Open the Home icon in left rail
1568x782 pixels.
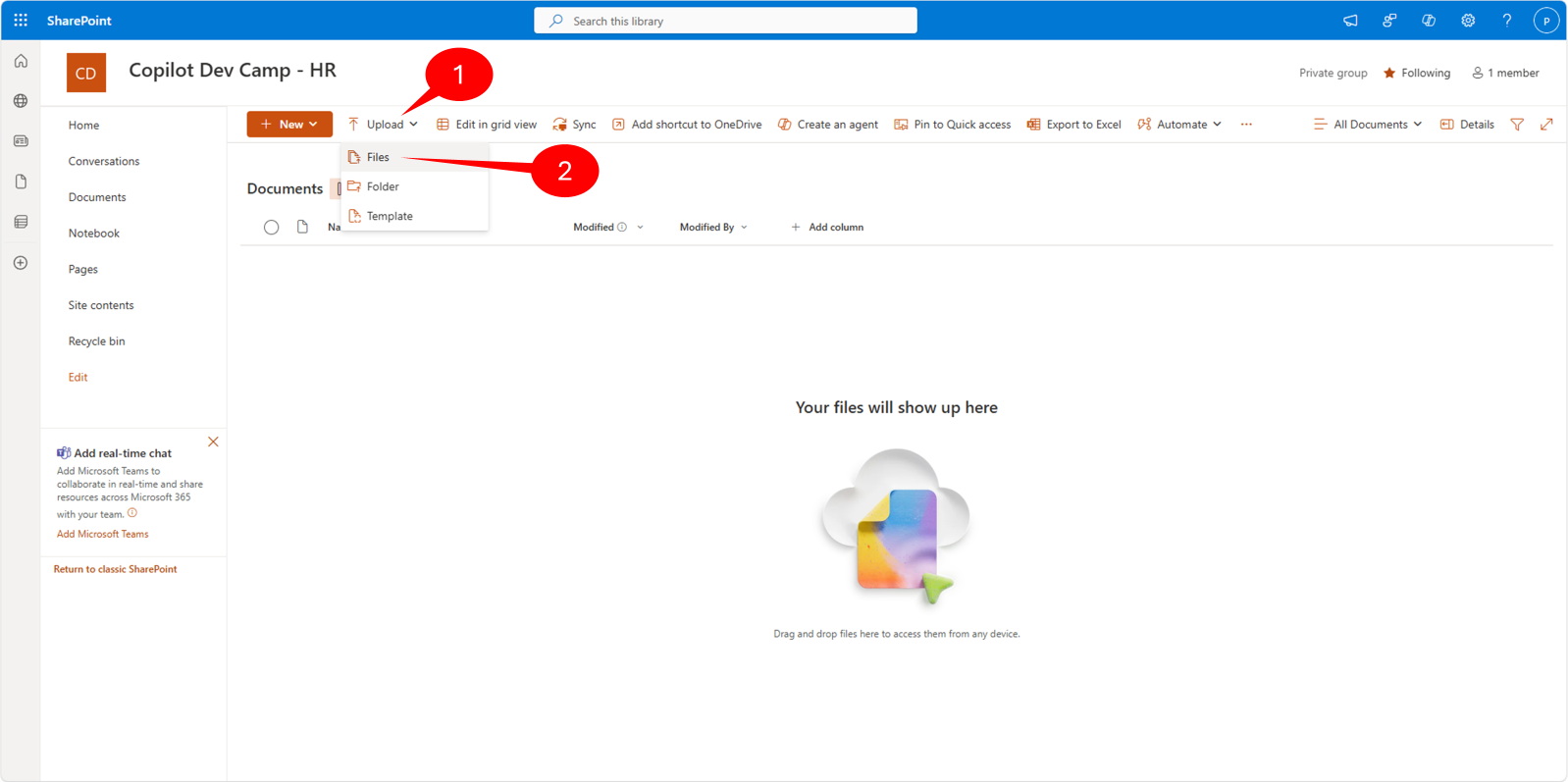[x=21, y=62]
